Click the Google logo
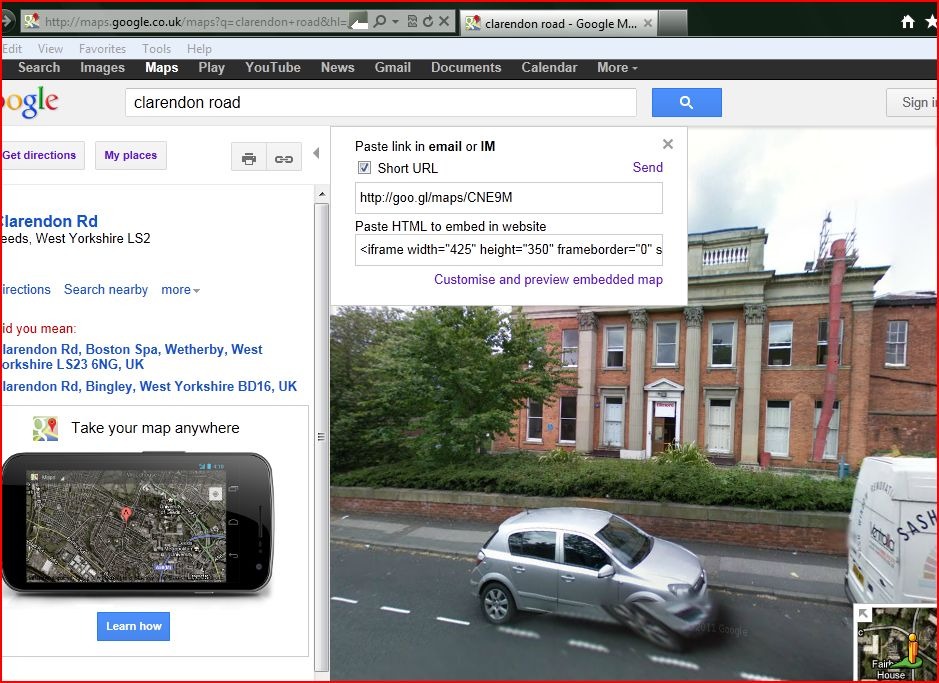939x683 pixels. click(30, 102)
